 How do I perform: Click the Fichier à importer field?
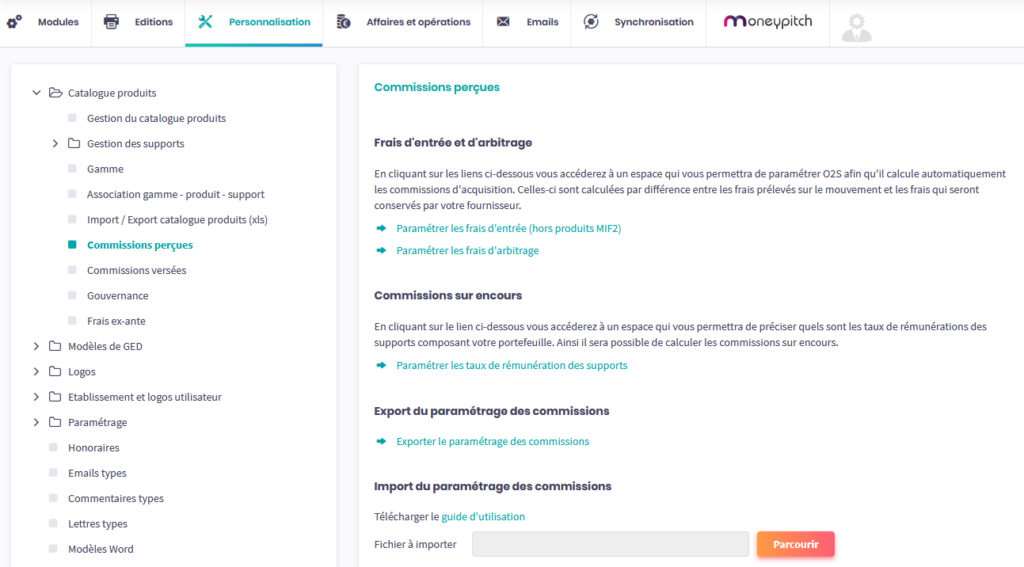[x=610, y=544]
